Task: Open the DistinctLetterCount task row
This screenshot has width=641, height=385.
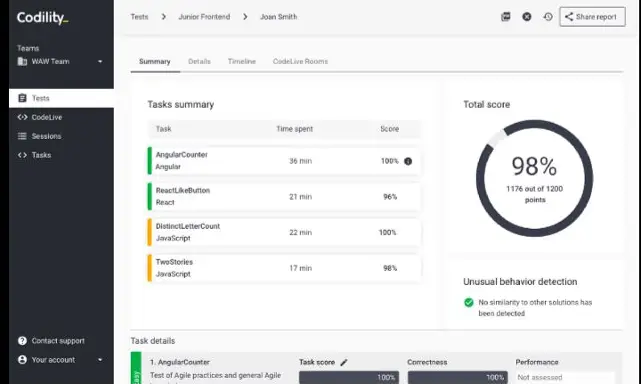Action: 284,232
